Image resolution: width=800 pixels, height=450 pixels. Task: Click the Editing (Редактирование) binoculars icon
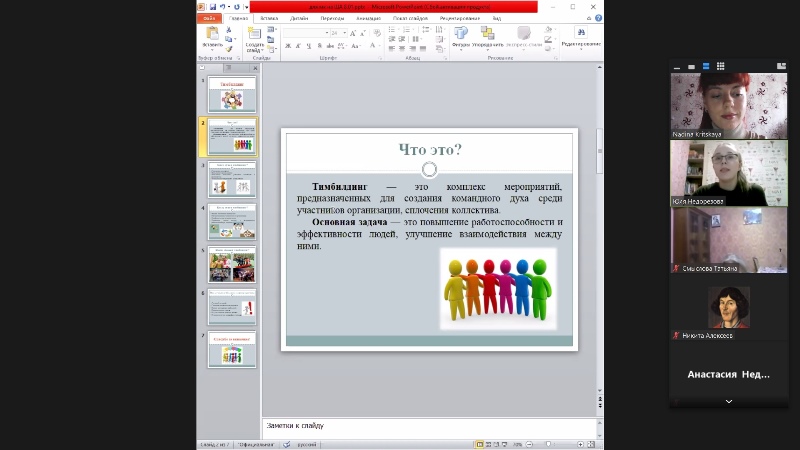(580, 34)
